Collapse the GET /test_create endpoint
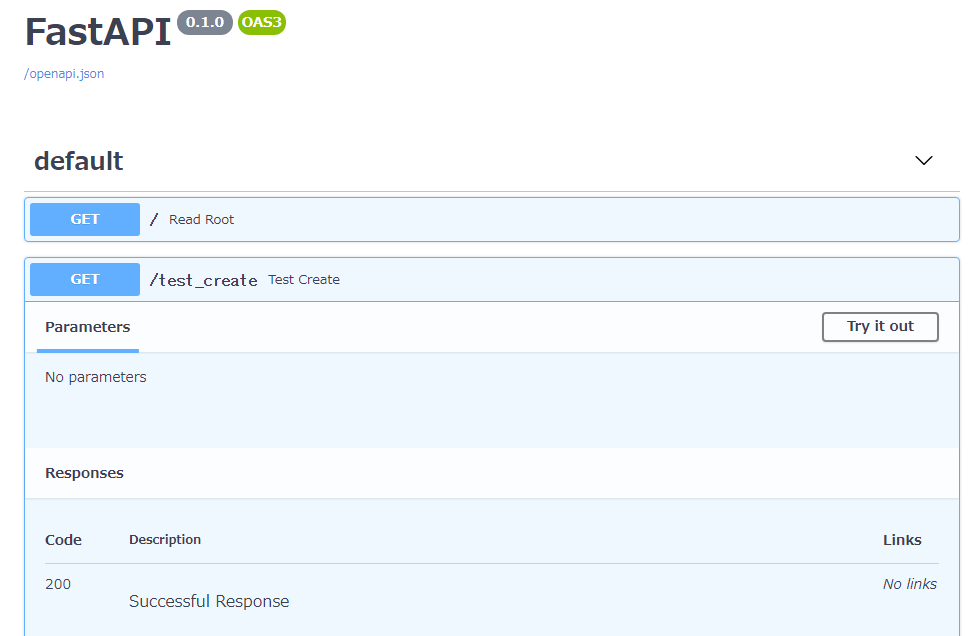Viewport: 972px width, 636px height. pos(492,280)
